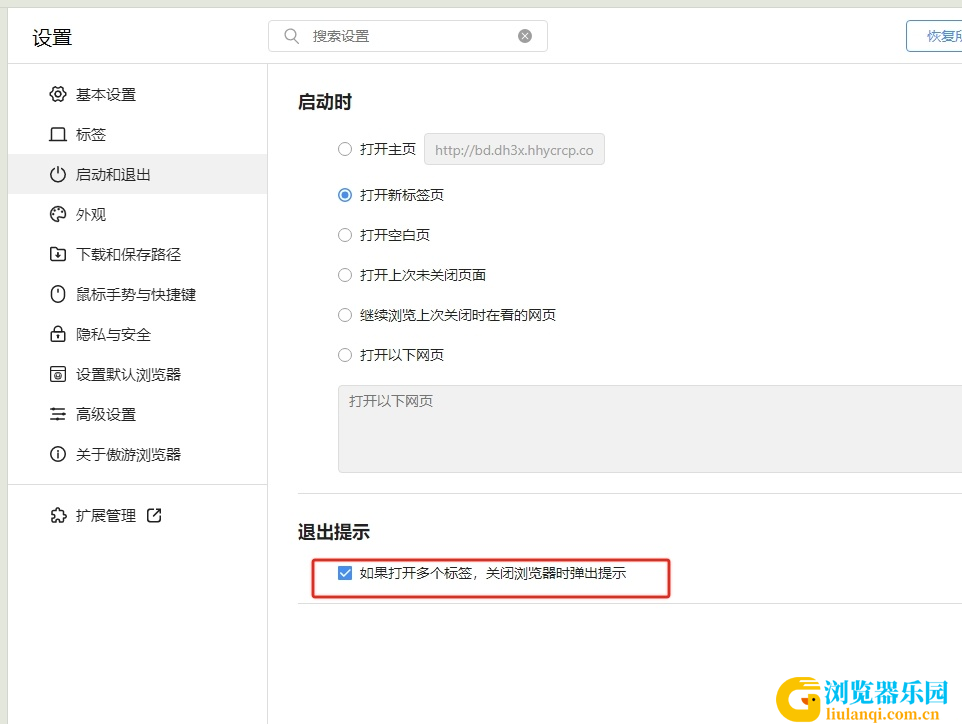962x724 pixels.
Task: Click the 搜索设置 search input
Action: (x=408, y=36)
